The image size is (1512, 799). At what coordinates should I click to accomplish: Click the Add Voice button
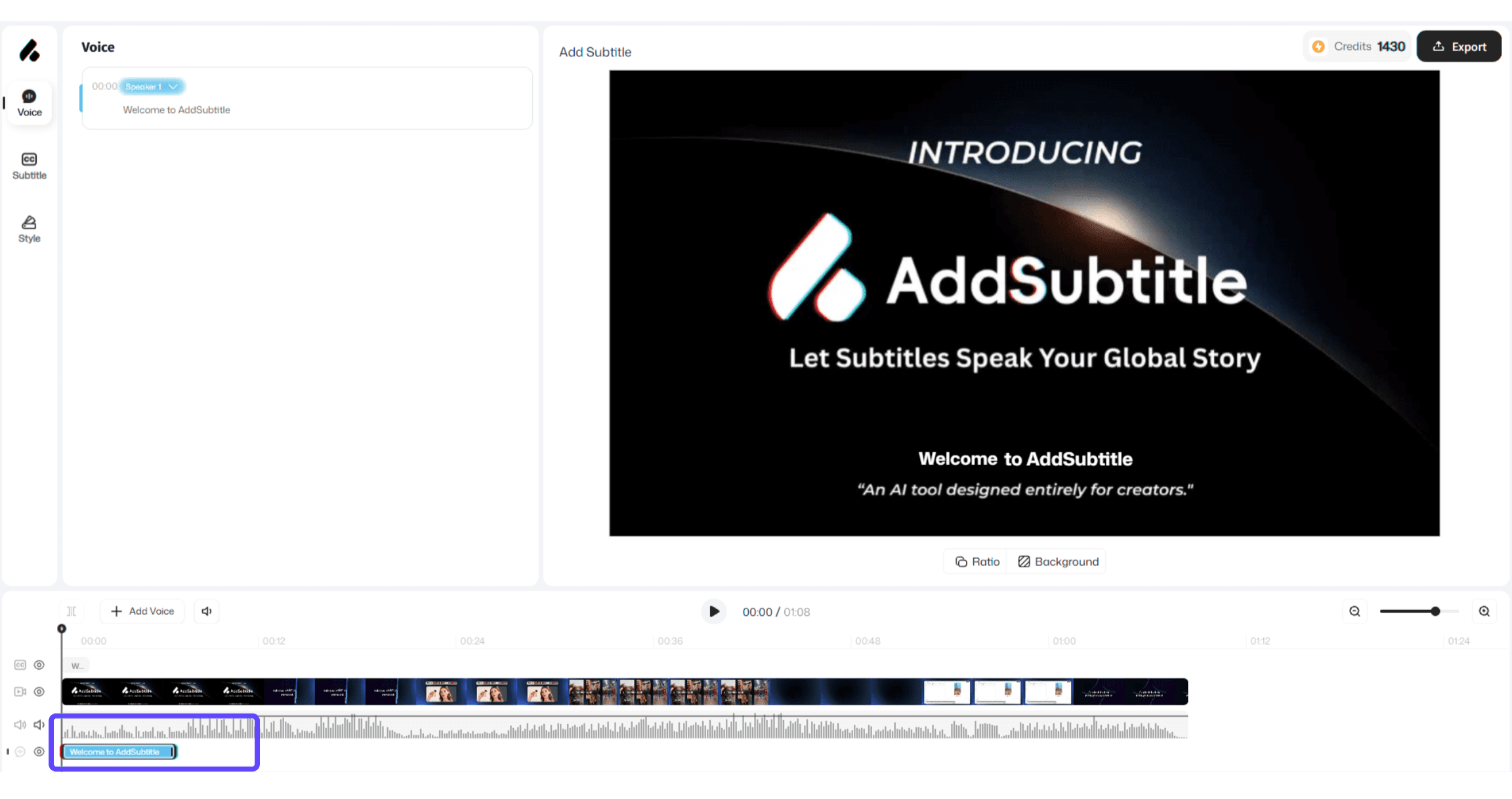pyautogui.click(x=142, y=611)
